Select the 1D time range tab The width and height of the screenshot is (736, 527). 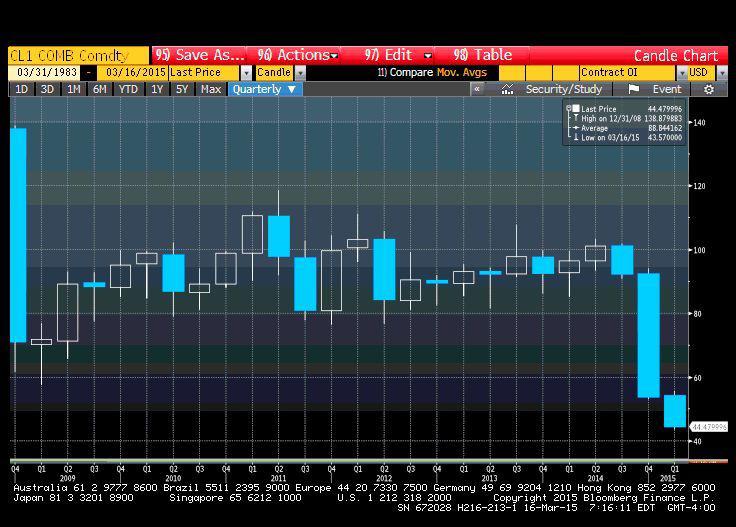22,89
